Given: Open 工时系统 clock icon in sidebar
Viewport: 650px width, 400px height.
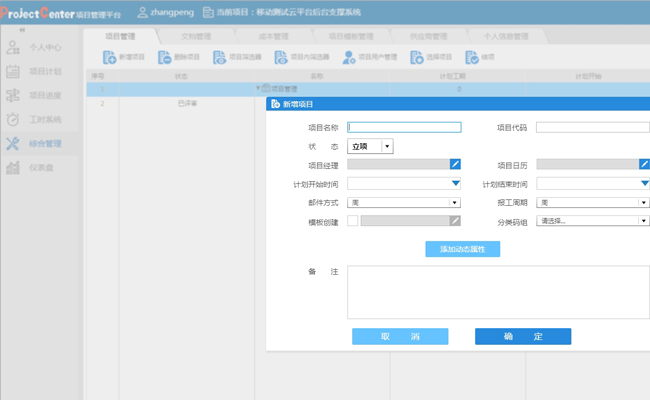Looking at the screenshot, I should tap(13, 119).
